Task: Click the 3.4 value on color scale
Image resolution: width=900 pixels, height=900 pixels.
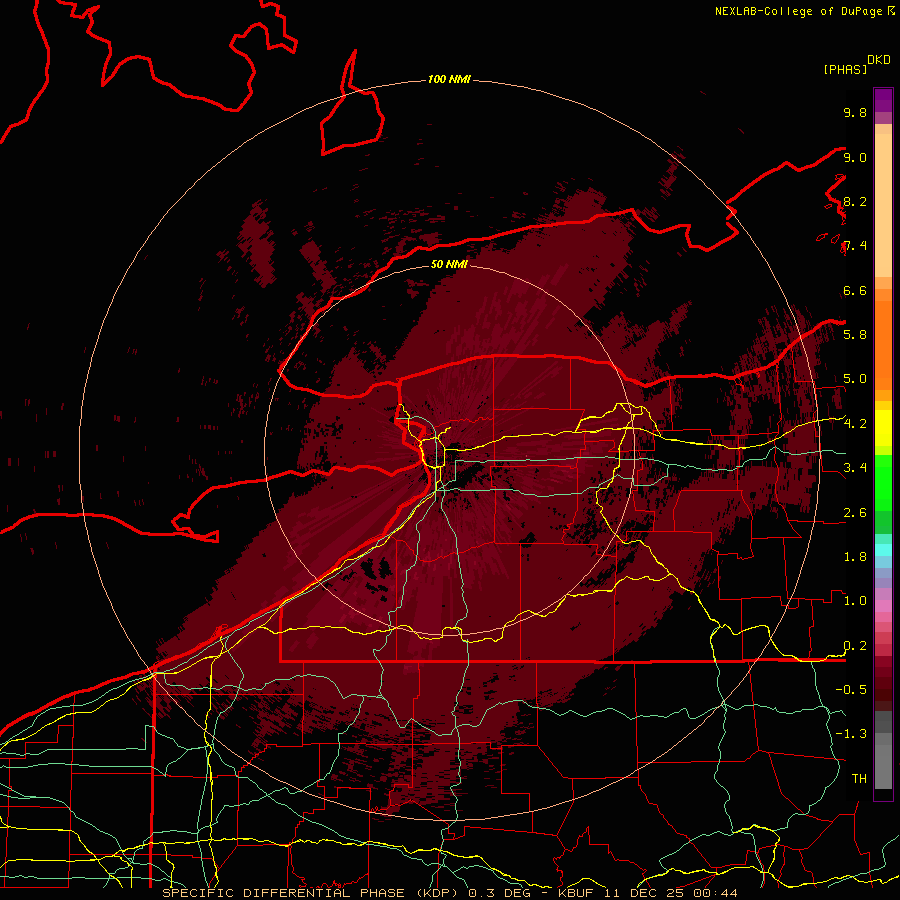Action: pos(855,468)
